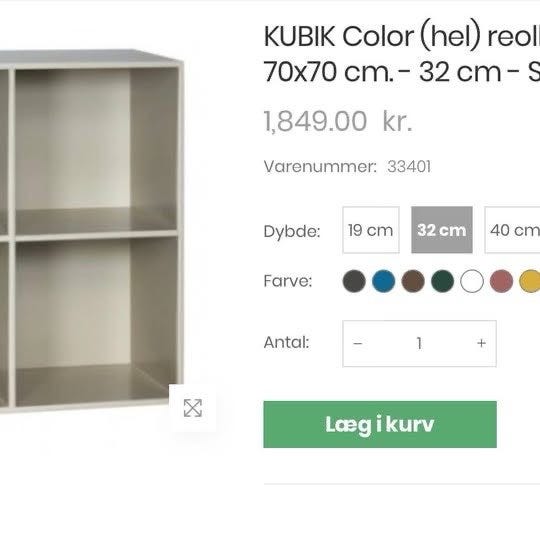The image size is (540, 540).
Task: Select the yellow color swatch
Action: click(x=530, y=281)
